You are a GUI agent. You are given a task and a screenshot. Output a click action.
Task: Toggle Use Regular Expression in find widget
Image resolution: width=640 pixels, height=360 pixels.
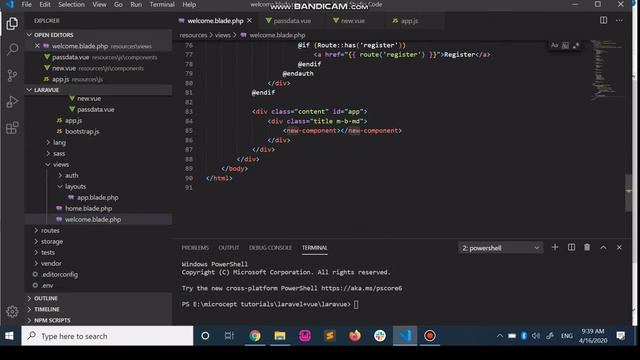coord(576,45)
